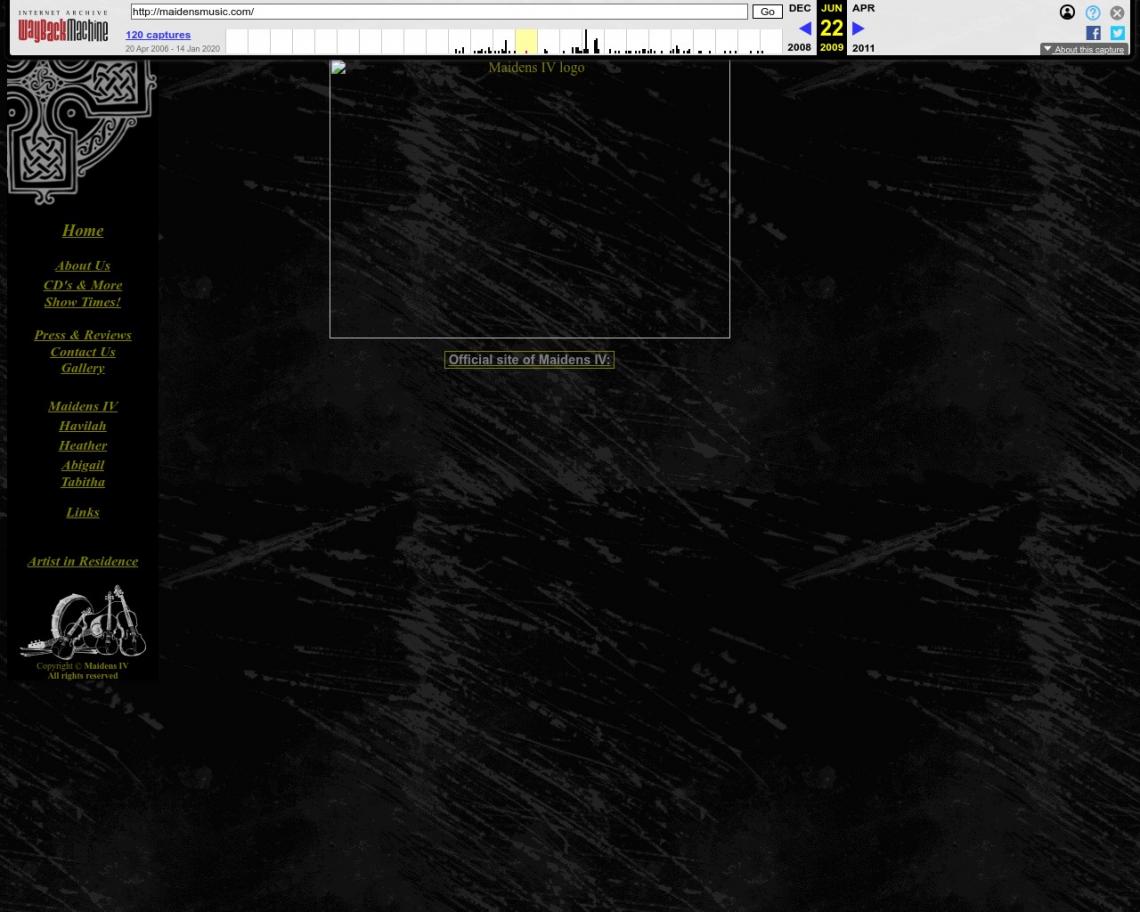
Task: Go to next capture arrow
Action: [x=858, y=28]
